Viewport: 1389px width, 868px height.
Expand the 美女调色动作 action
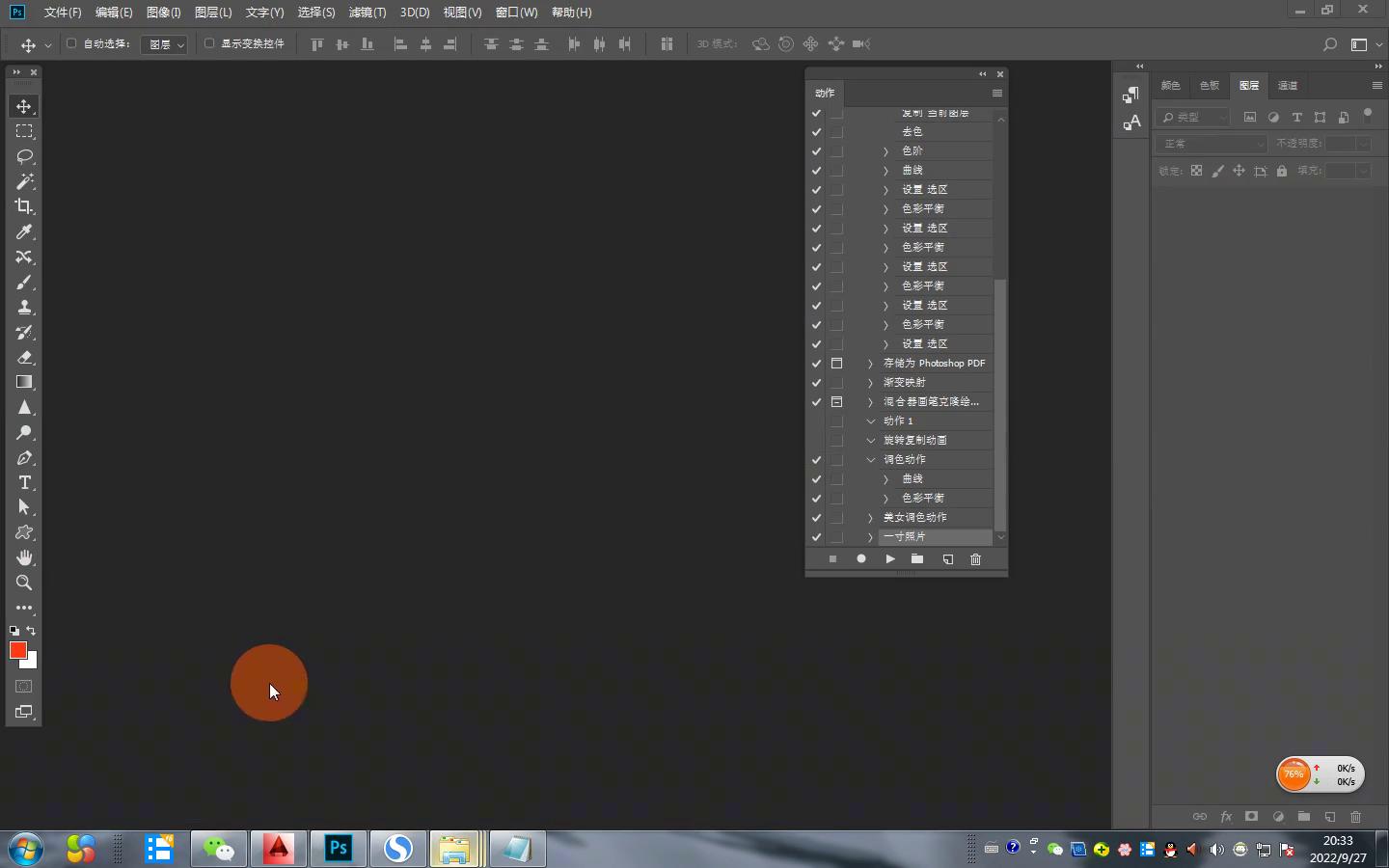click(870, 518)
